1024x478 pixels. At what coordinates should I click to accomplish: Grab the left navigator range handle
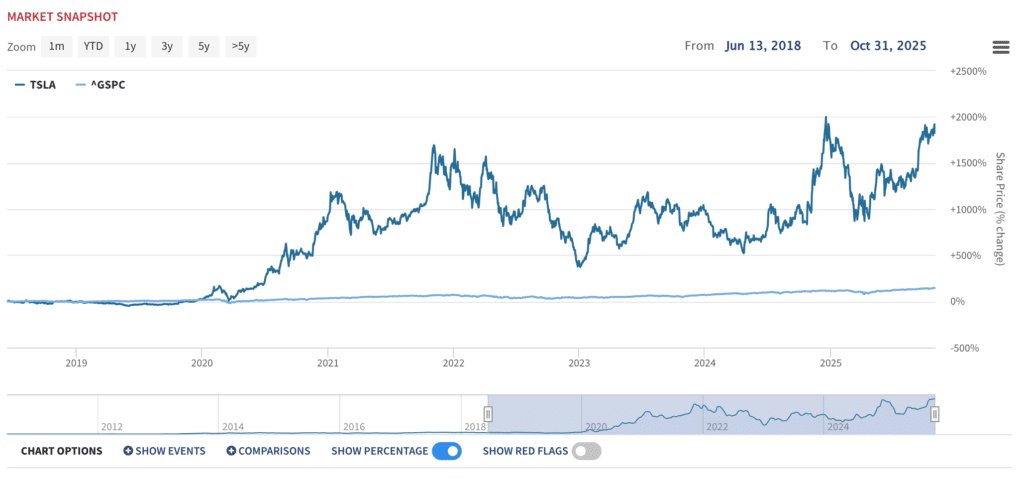coord(488,414)
